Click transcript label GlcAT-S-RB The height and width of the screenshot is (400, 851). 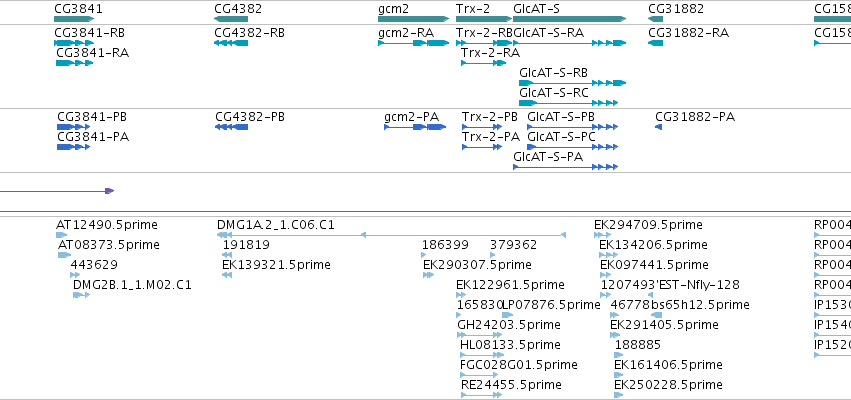(553, 73)
